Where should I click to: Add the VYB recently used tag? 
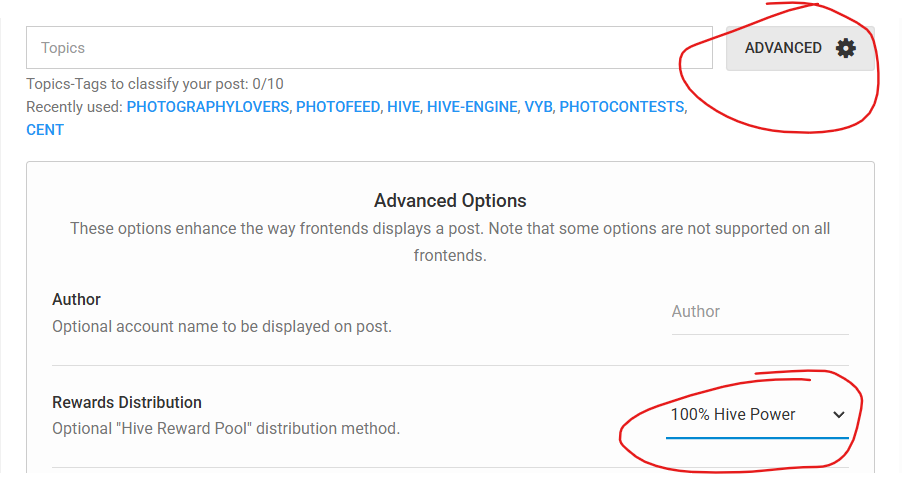coord(539,107)
